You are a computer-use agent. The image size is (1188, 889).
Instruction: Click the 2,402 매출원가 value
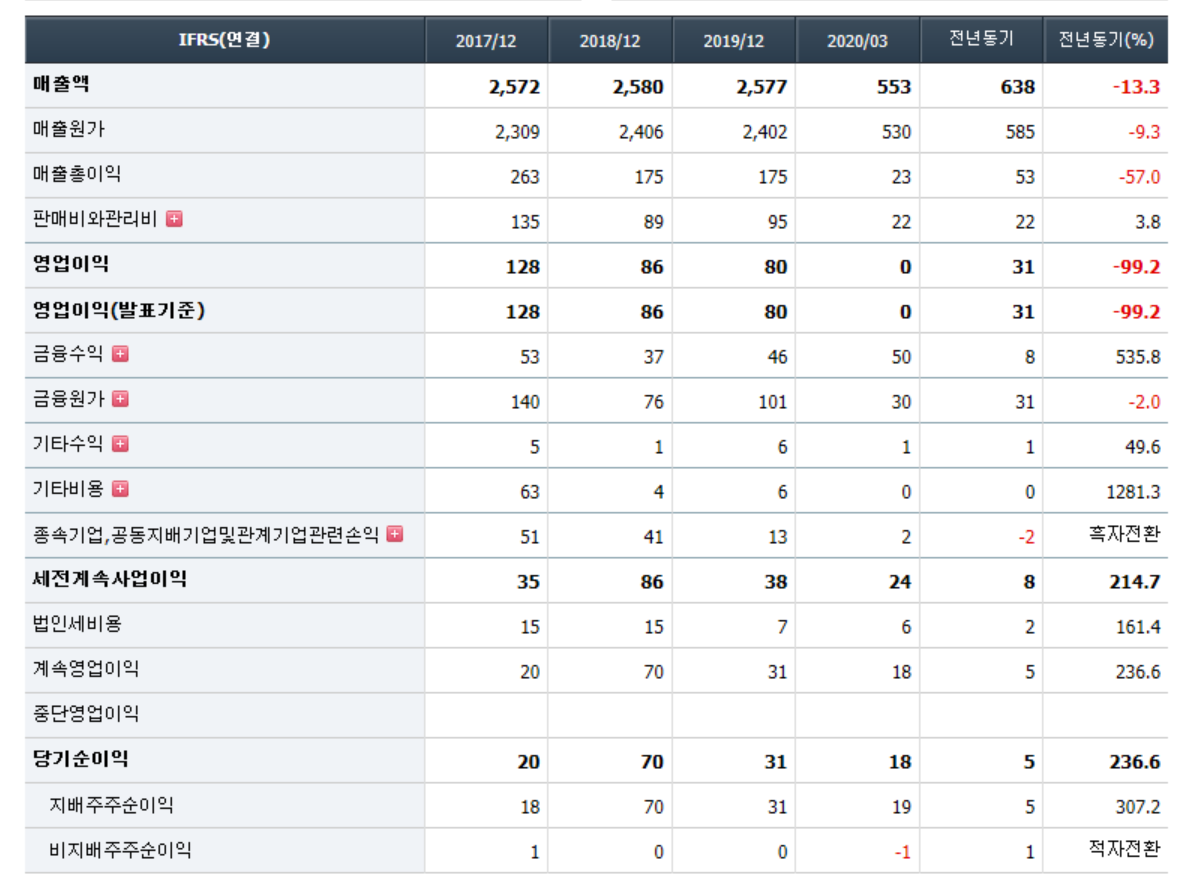tap(764, 133)
